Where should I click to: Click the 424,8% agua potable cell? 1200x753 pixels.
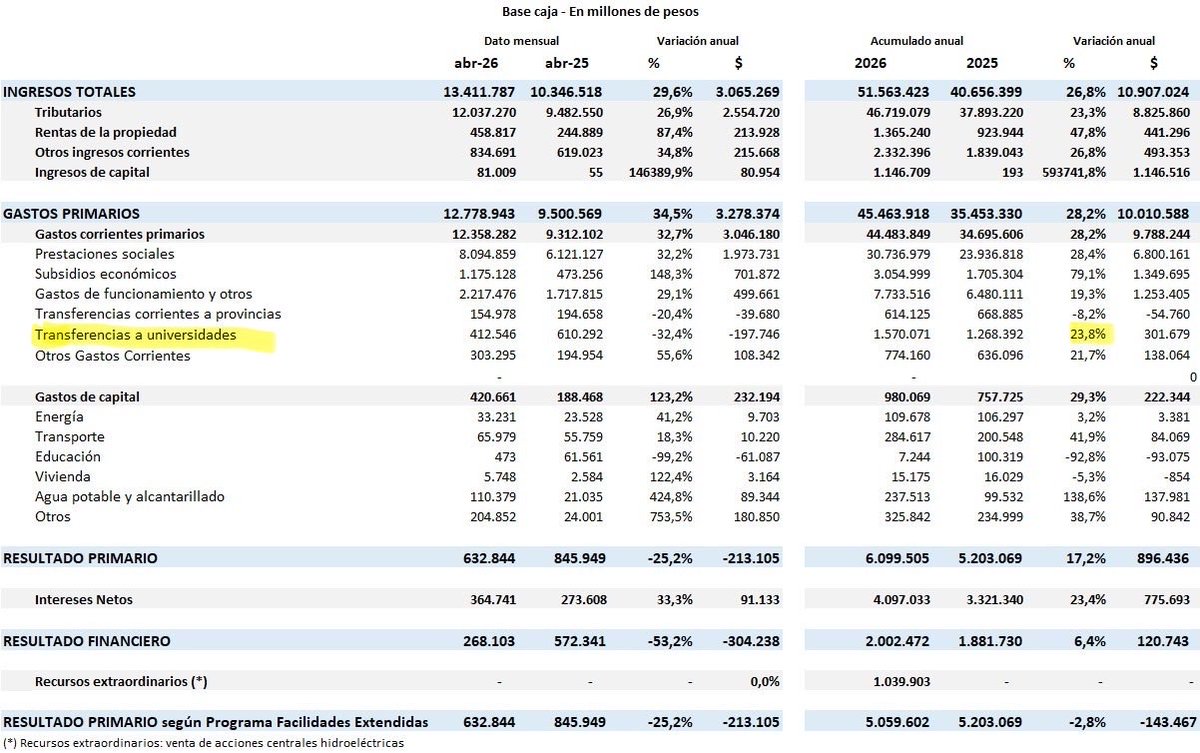pos(674,497)
